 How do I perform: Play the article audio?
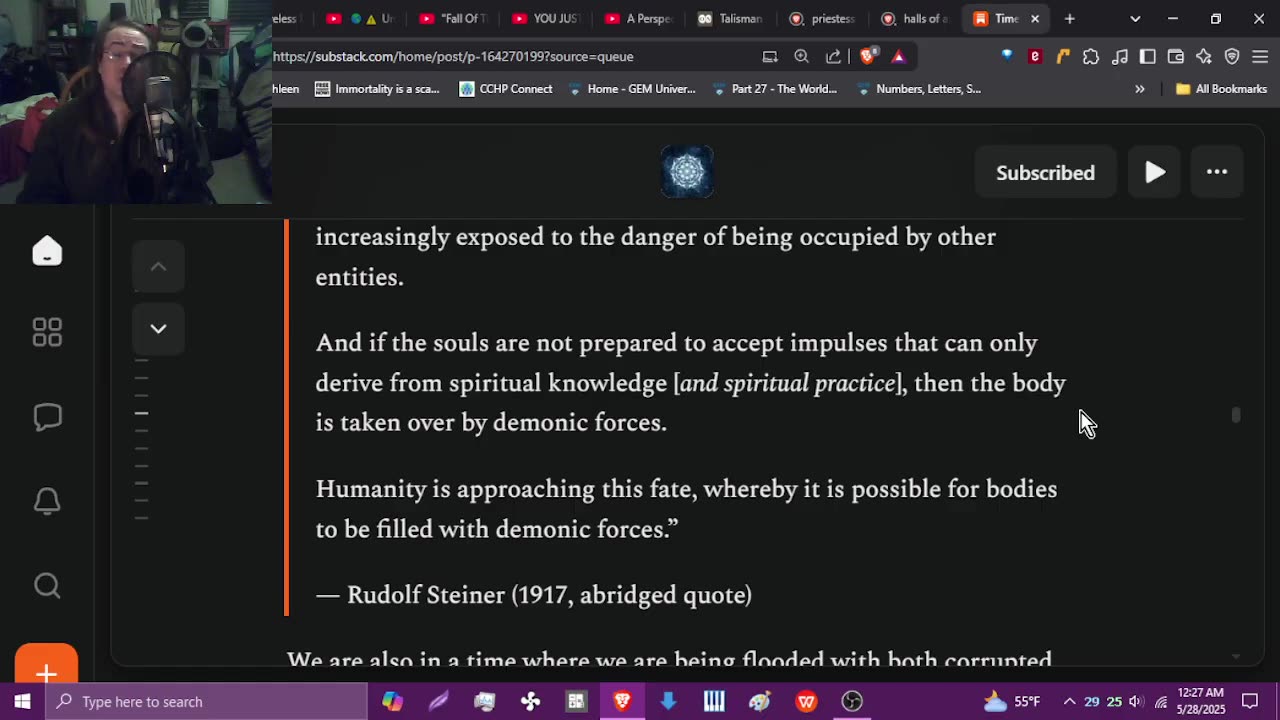click(1155, 172)
